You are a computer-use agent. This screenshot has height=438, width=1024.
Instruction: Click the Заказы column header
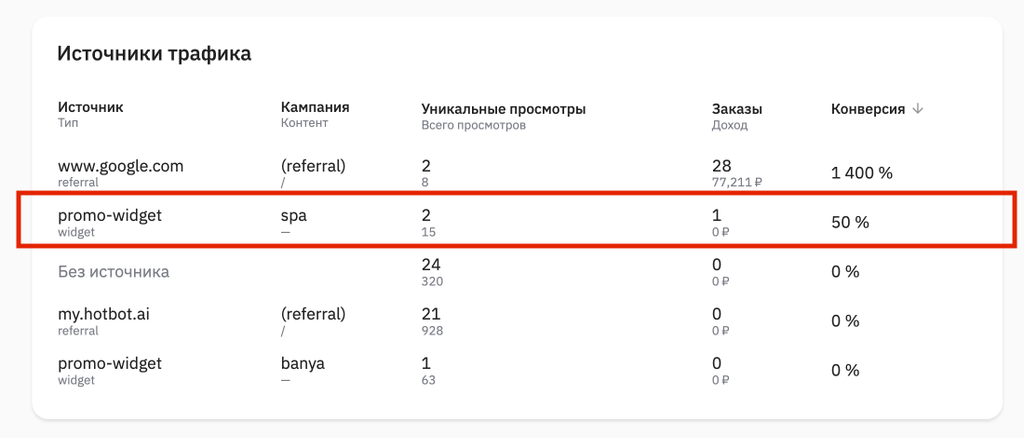pyautogui.click(x=737, y=110)
